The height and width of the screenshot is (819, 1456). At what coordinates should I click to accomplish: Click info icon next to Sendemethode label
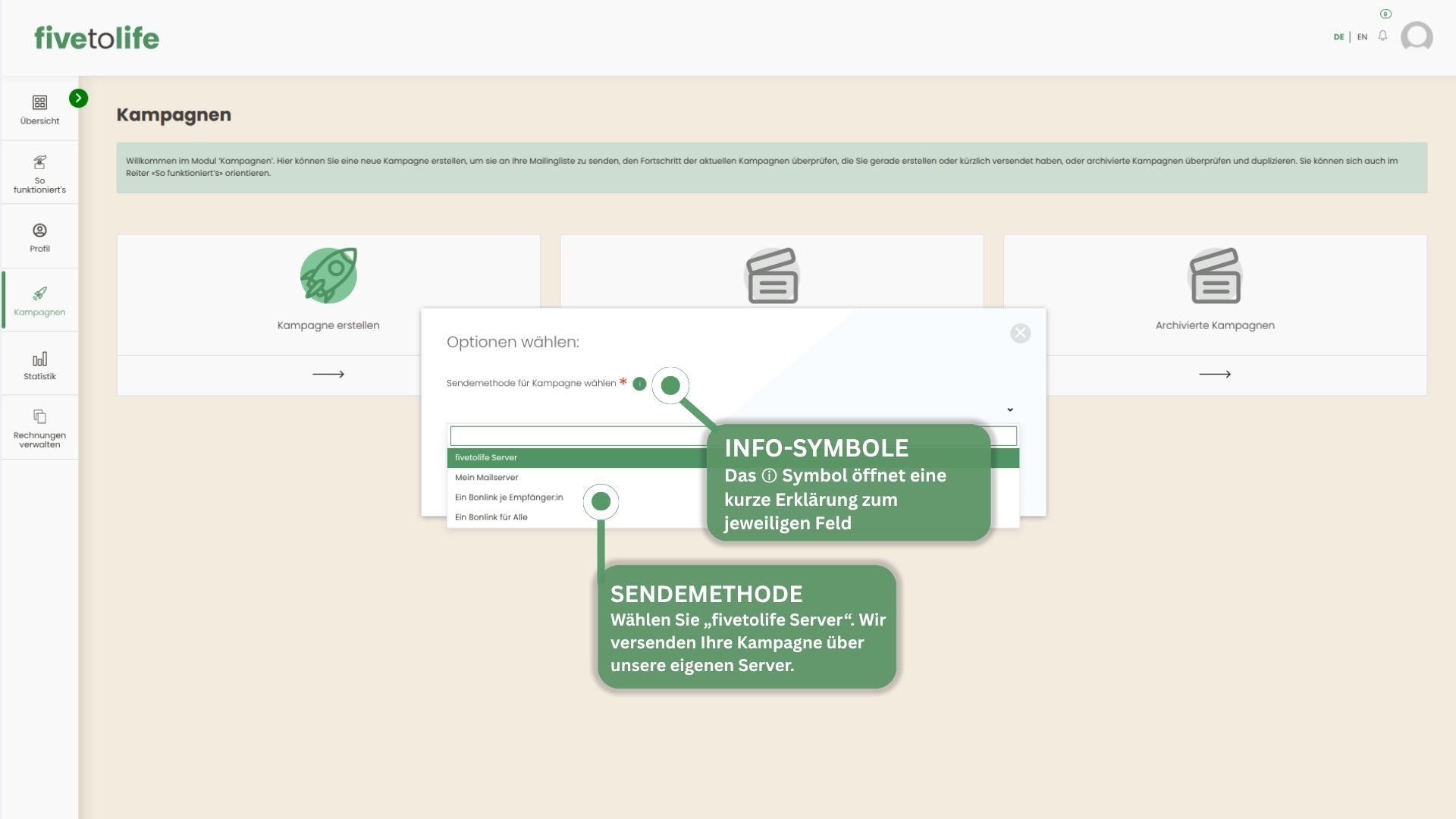pyautogui.click(x=639, y=384)
